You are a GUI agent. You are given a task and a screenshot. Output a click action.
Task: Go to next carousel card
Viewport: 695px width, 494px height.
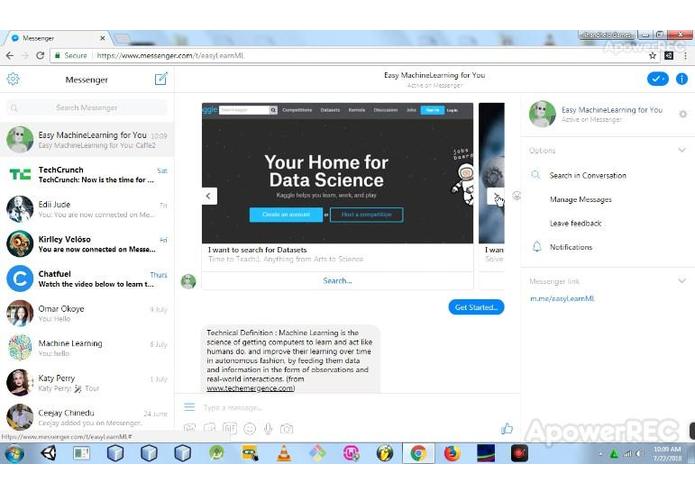coord(496,196)
